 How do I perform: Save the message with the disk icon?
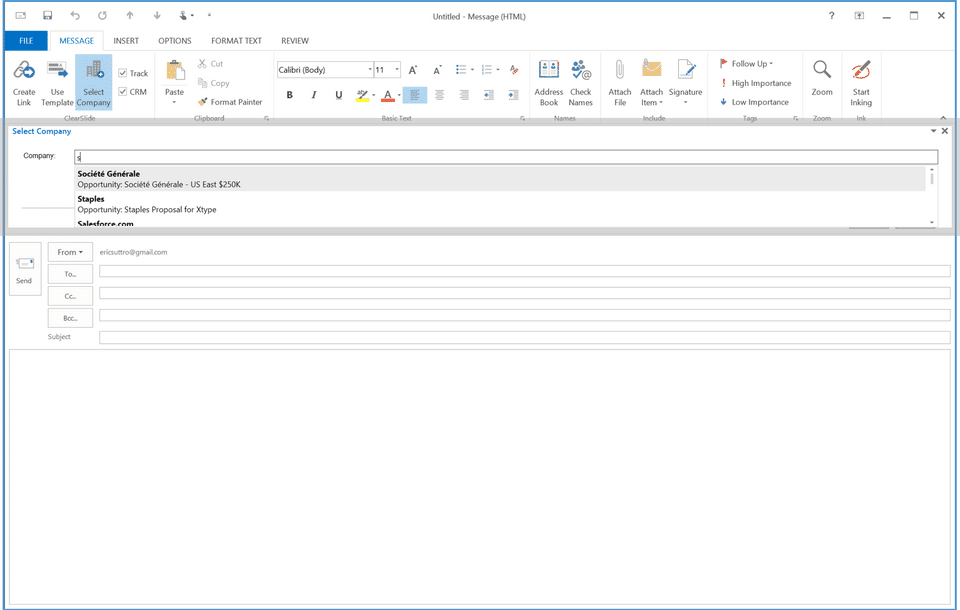pyautogui.click(x=48, y=16)
